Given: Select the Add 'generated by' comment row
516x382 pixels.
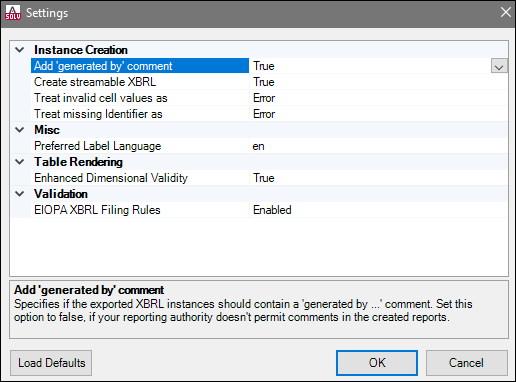Looking at the screenshot, I should pos(140,66).
